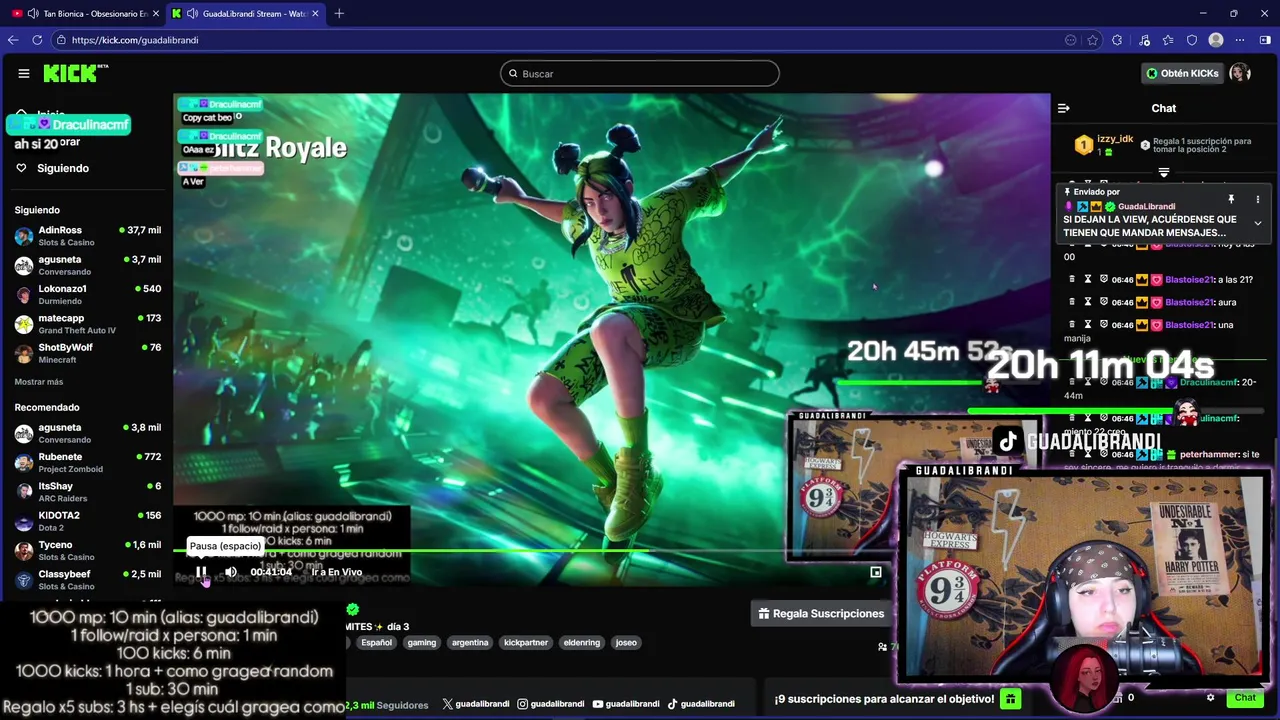Open Rubenete Project Zomboid channel
The height and width of the screenshot is (720, 1280).
(87, 462)
